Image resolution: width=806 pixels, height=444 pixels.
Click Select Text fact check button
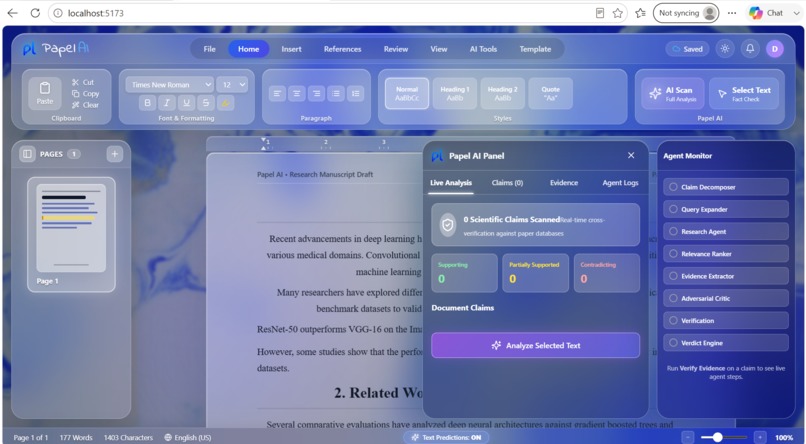744,94
